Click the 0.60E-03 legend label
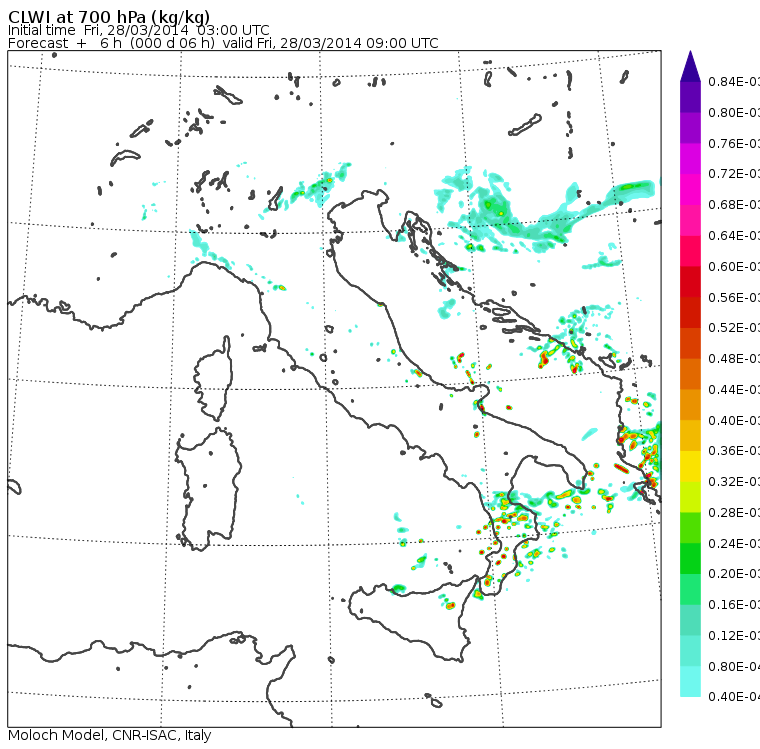 pos(734,267)
